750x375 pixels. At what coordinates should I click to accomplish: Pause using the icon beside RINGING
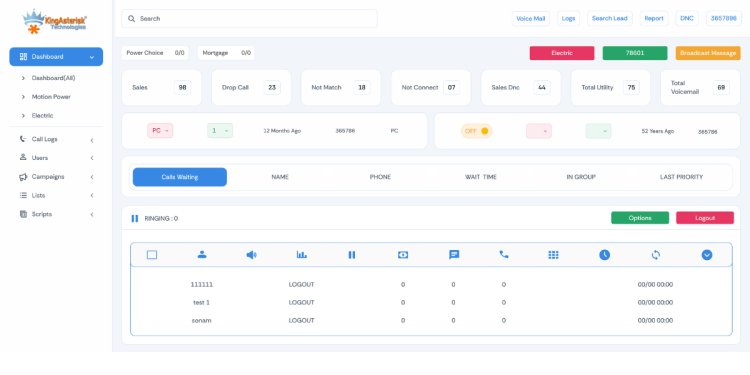[135, 219]
